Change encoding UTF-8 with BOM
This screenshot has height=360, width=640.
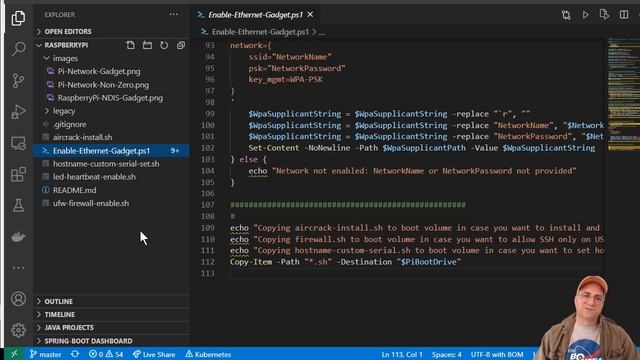(497, 354)
